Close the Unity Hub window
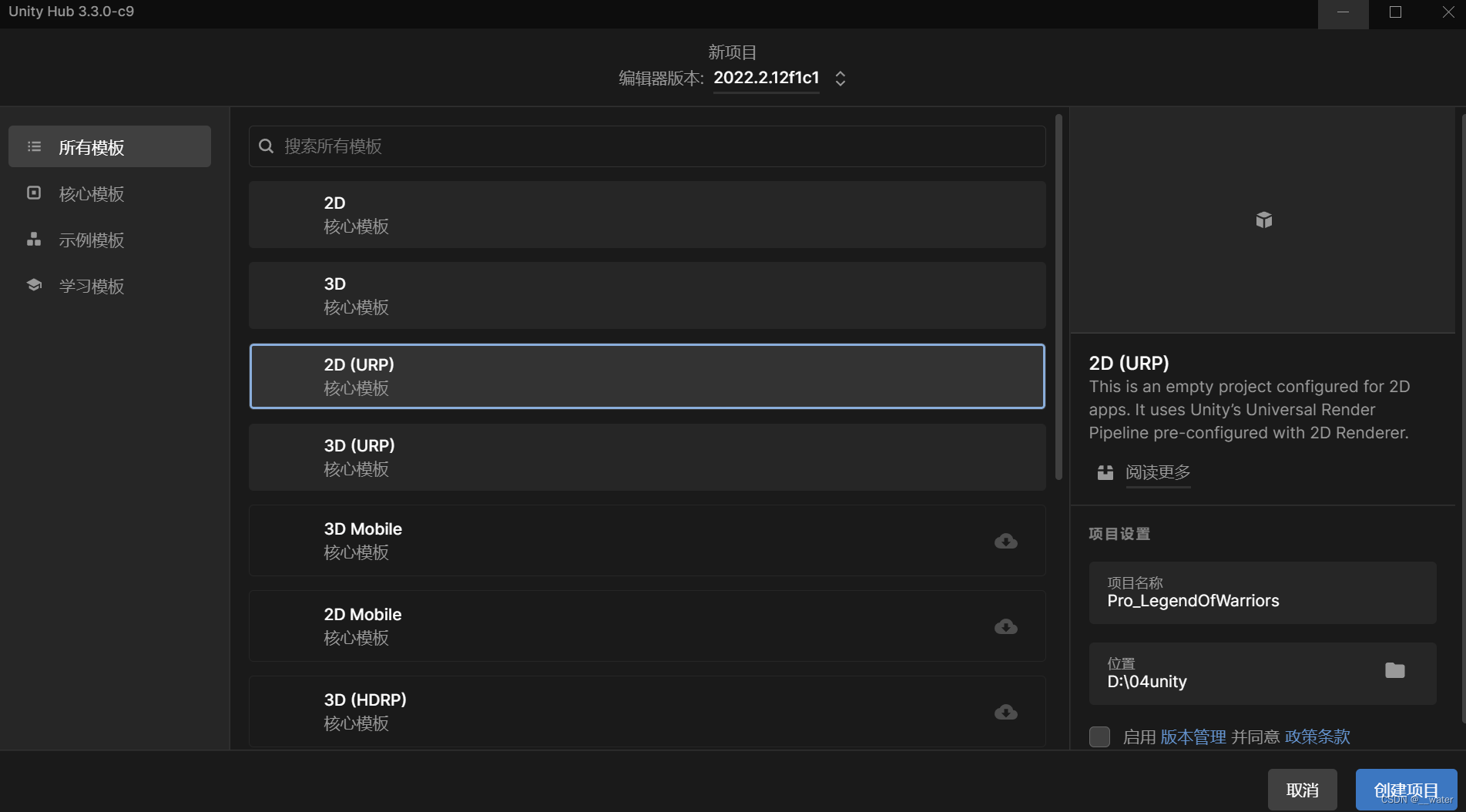 1448,13
